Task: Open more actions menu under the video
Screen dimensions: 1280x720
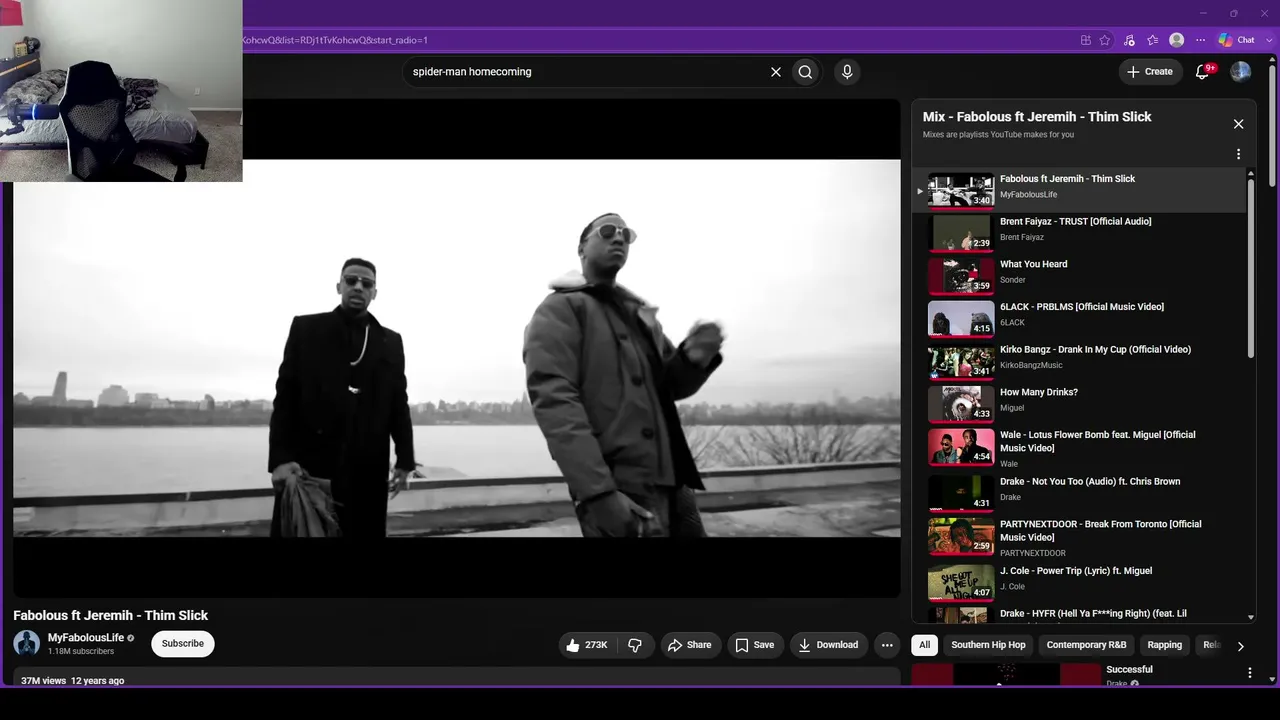Action: click(887, 645)
